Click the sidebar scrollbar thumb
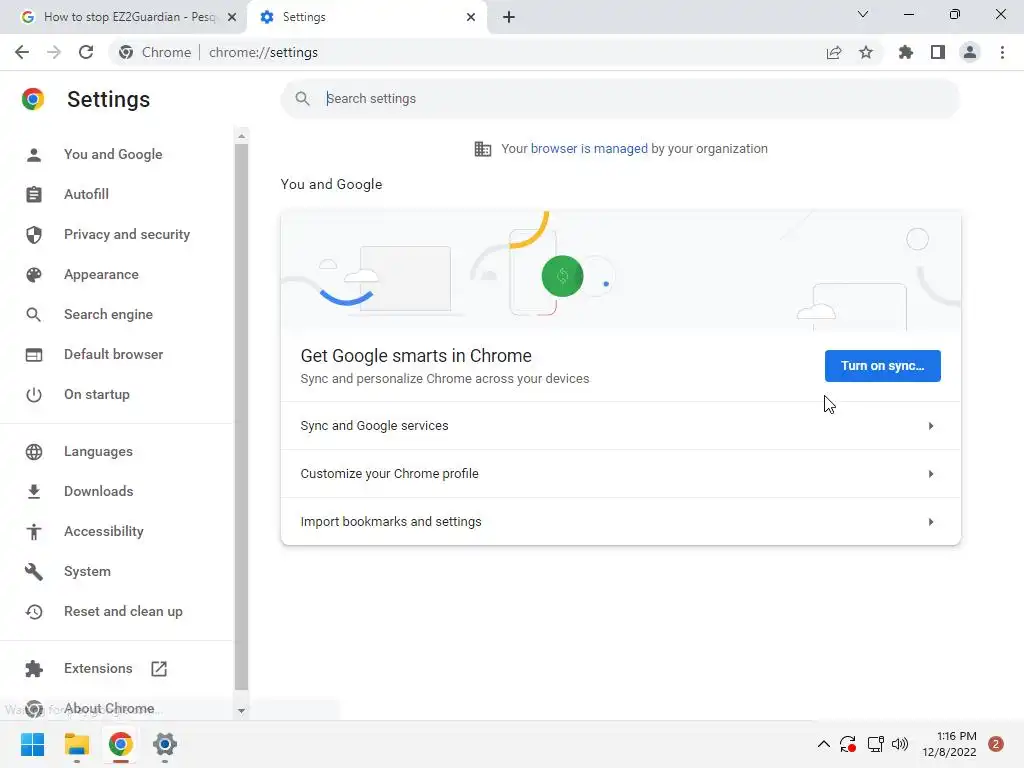 click(242, 417)
